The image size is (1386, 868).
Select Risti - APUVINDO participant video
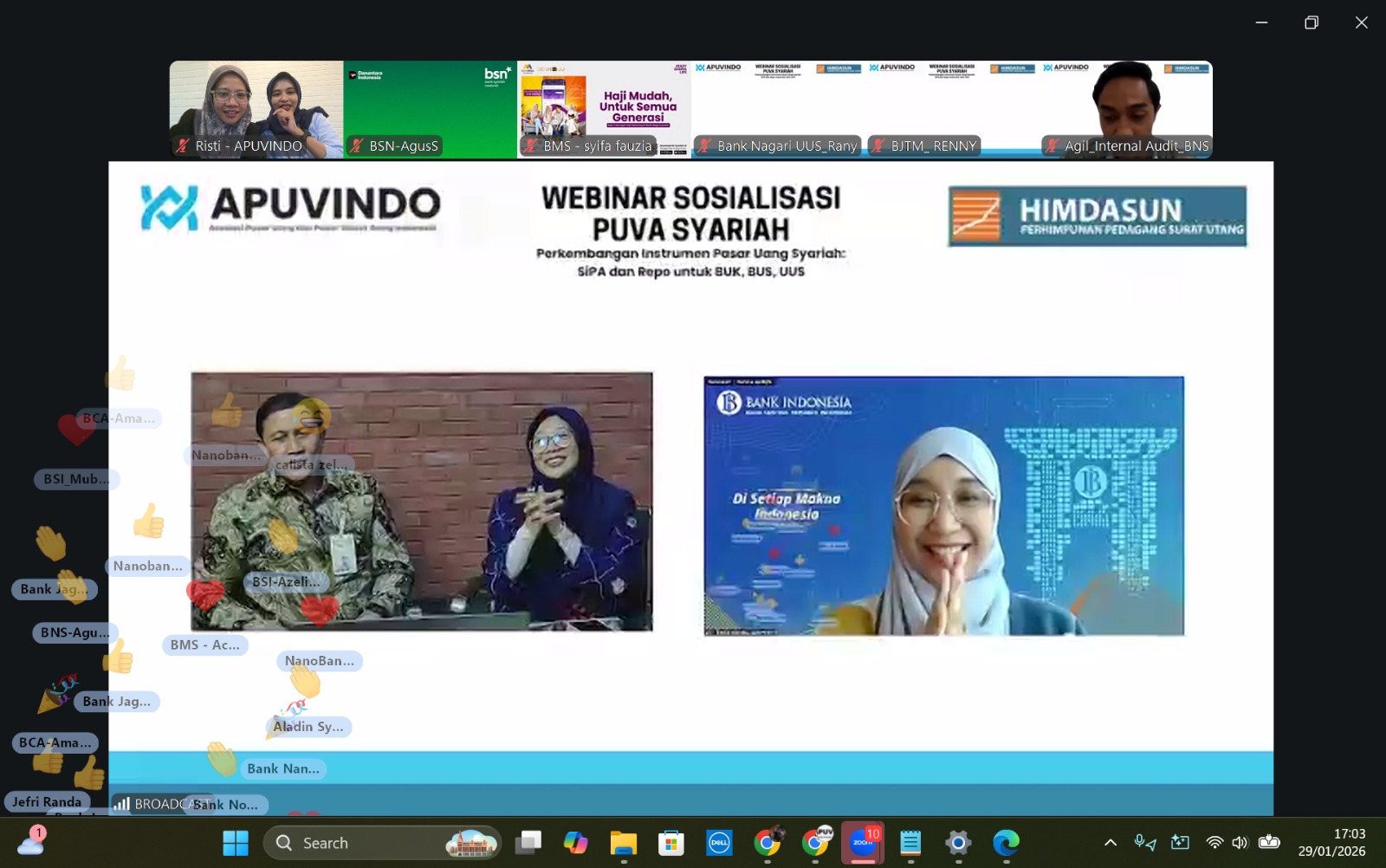[256, 109]
